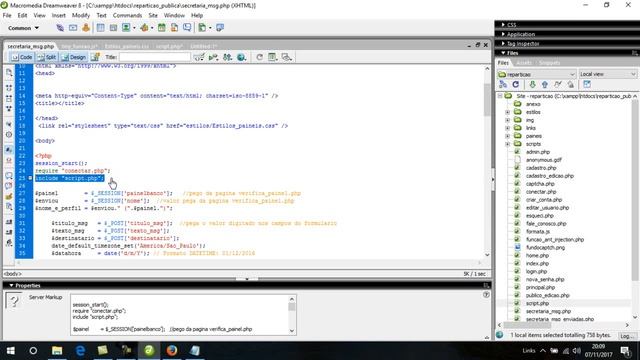Image resolution: width=640 pixels, height=360 pixels.
Task: Open the Local view dropdown
Action: click(608, 74)
